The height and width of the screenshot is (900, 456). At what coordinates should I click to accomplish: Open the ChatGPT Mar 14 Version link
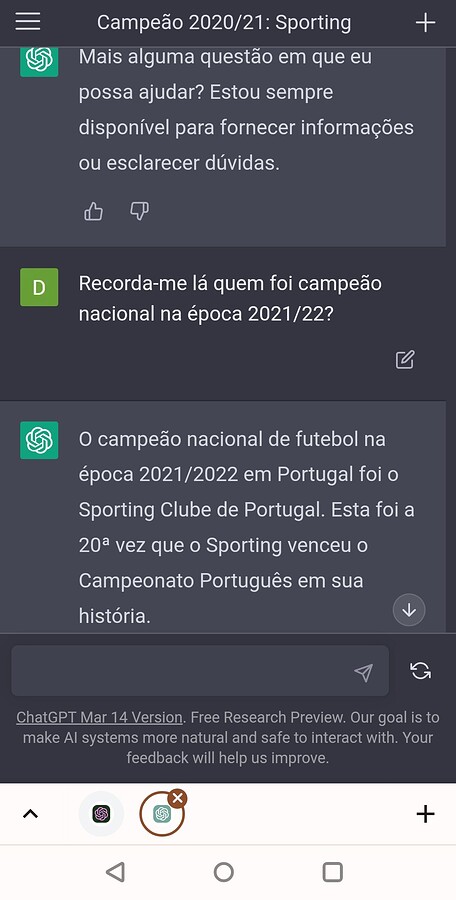[99, 717]
